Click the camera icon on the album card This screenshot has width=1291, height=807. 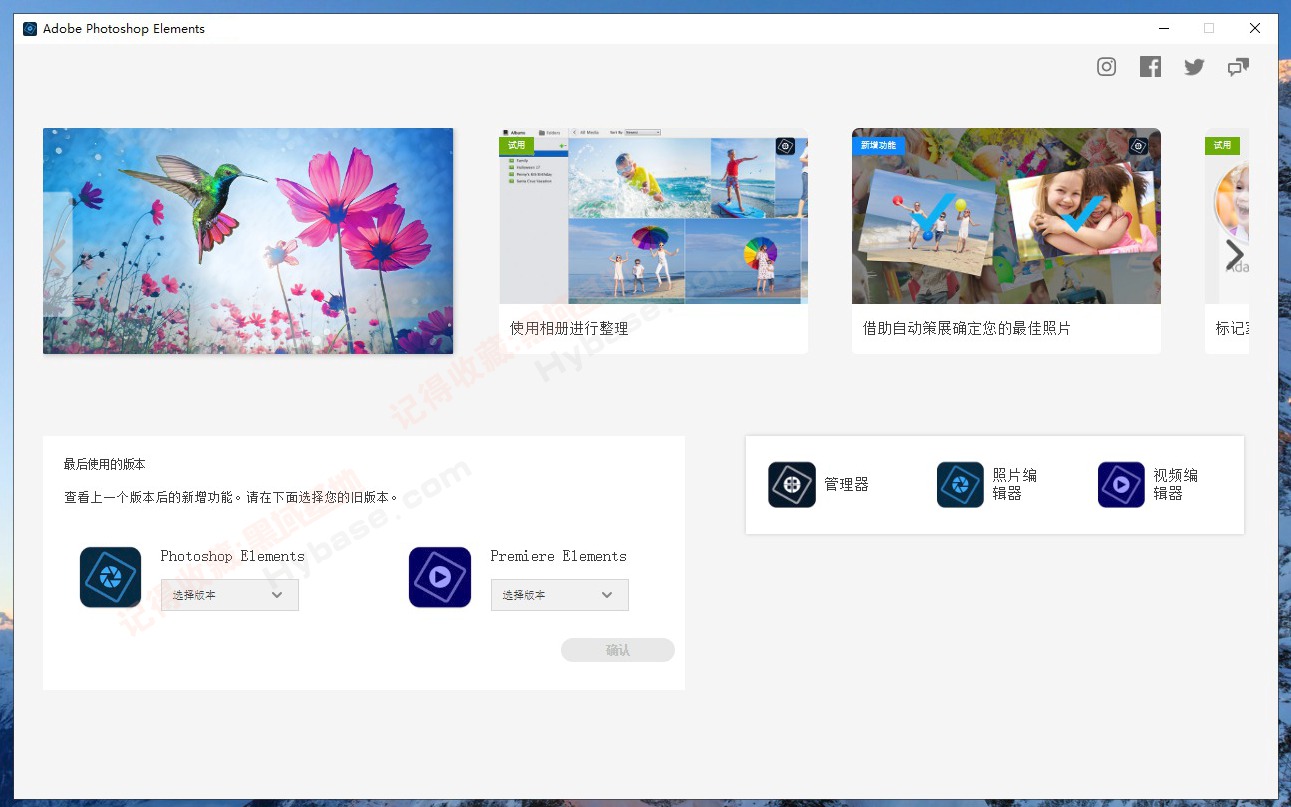(785, 146)
